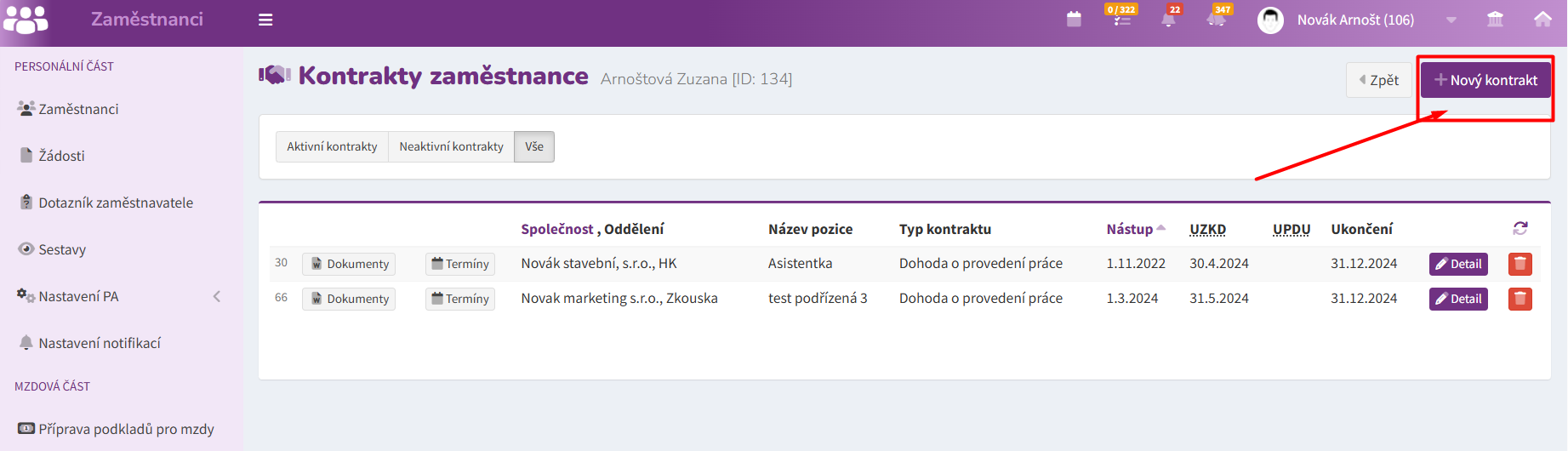
Task: Show only Neaktivní kontrakty
Action: (x=451, y=146)
